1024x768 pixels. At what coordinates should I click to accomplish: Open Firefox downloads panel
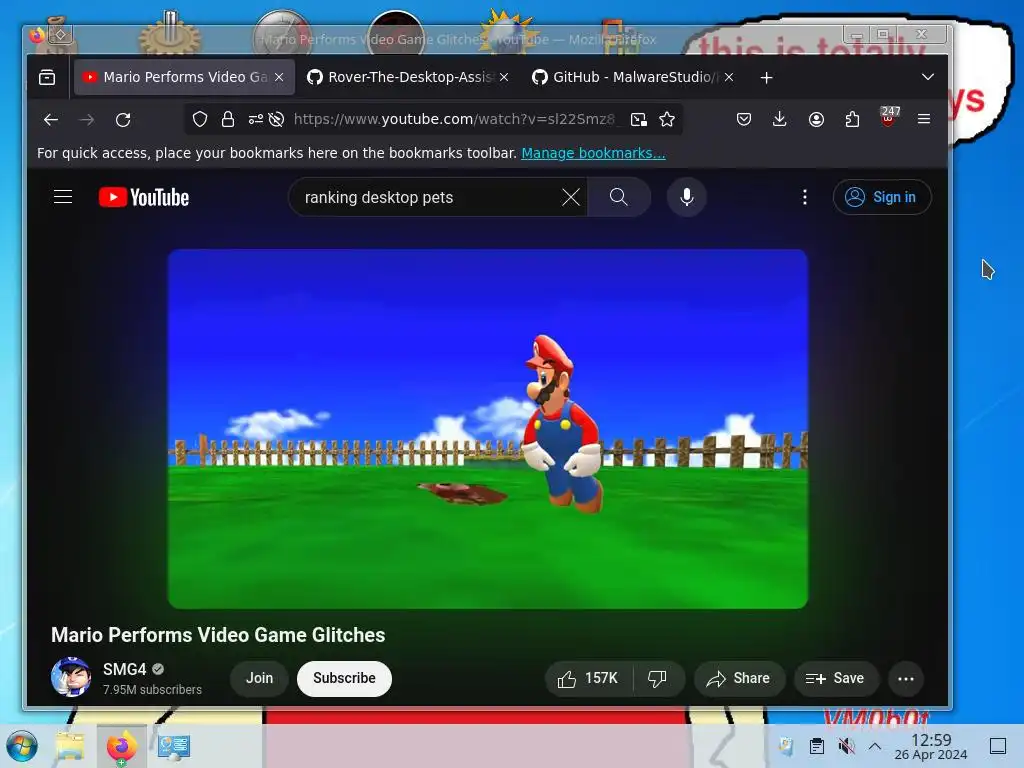tap(779, 120)
